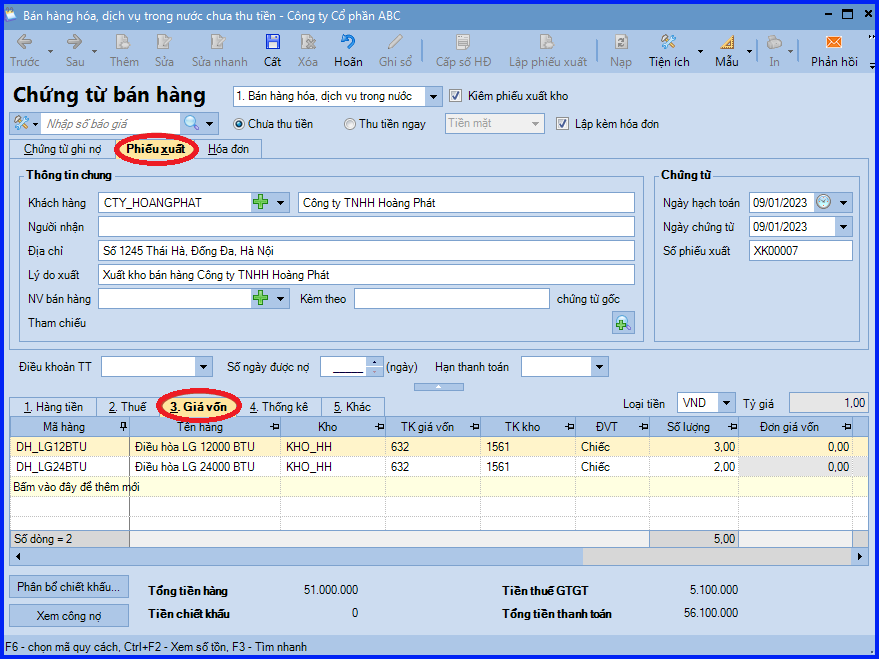Click the Kèm theo input field
This screenshot has height=659, width=879.
click(451, 298)
